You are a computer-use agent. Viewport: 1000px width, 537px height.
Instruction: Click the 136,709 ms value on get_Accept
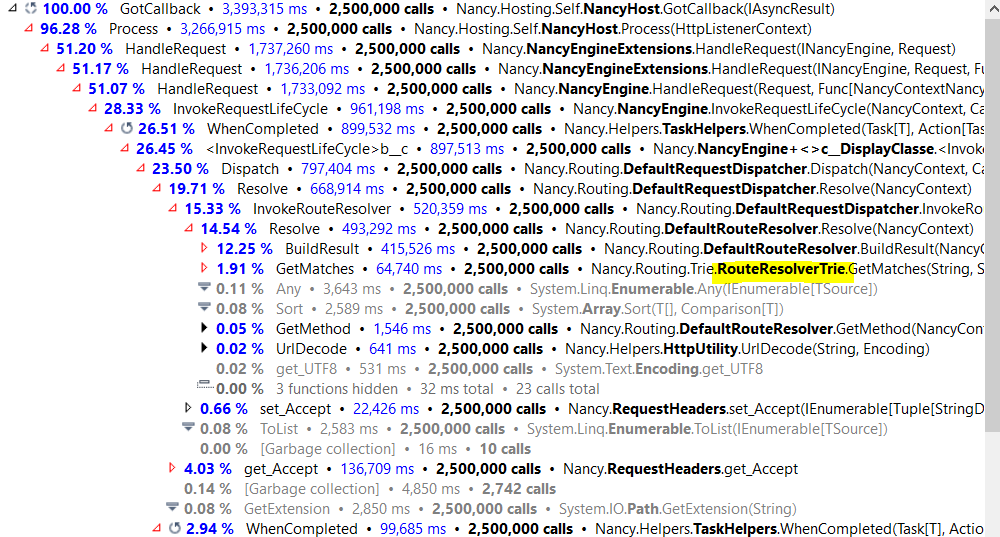(377, 469)
